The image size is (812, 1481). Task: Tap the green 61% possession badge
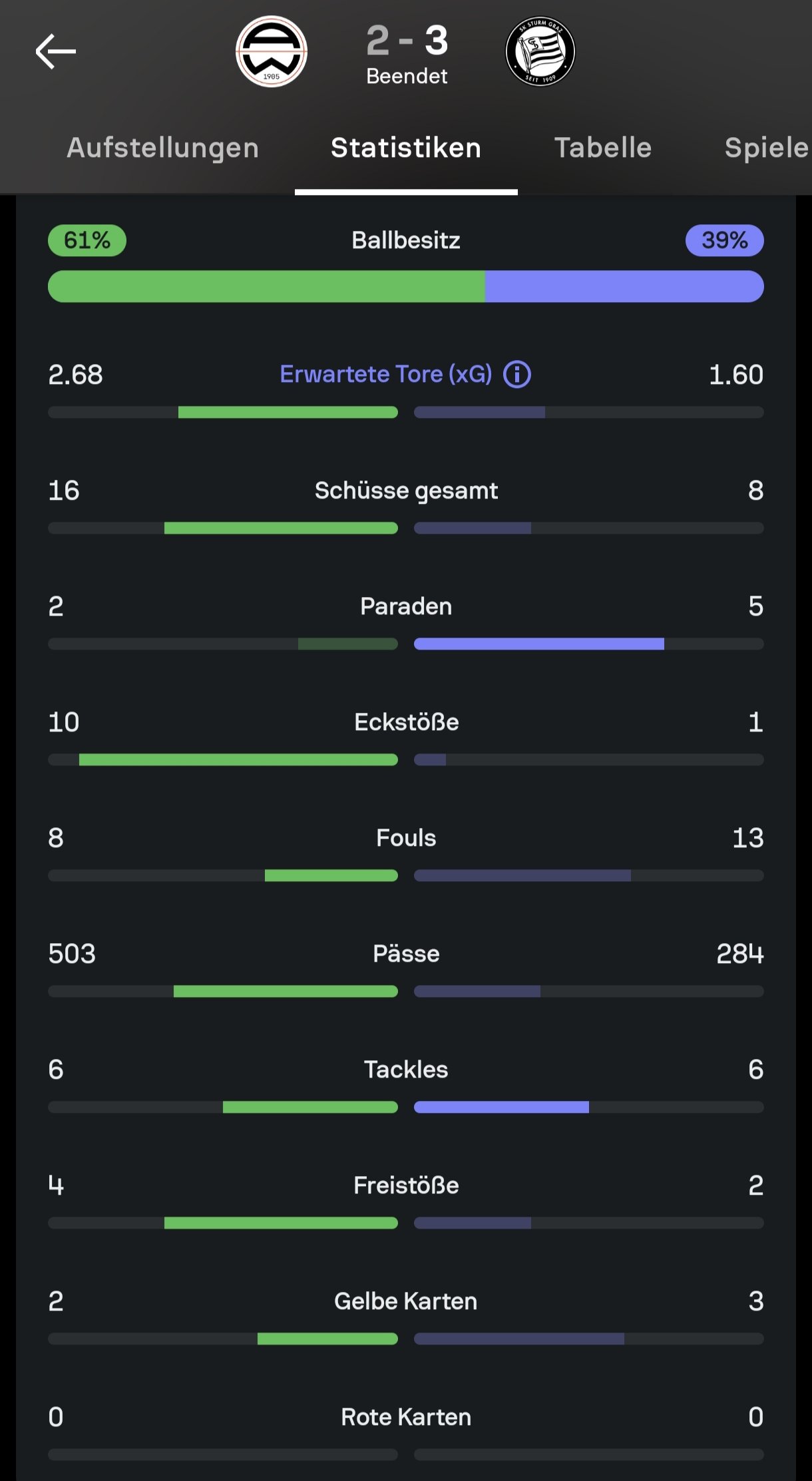(87, 240)
